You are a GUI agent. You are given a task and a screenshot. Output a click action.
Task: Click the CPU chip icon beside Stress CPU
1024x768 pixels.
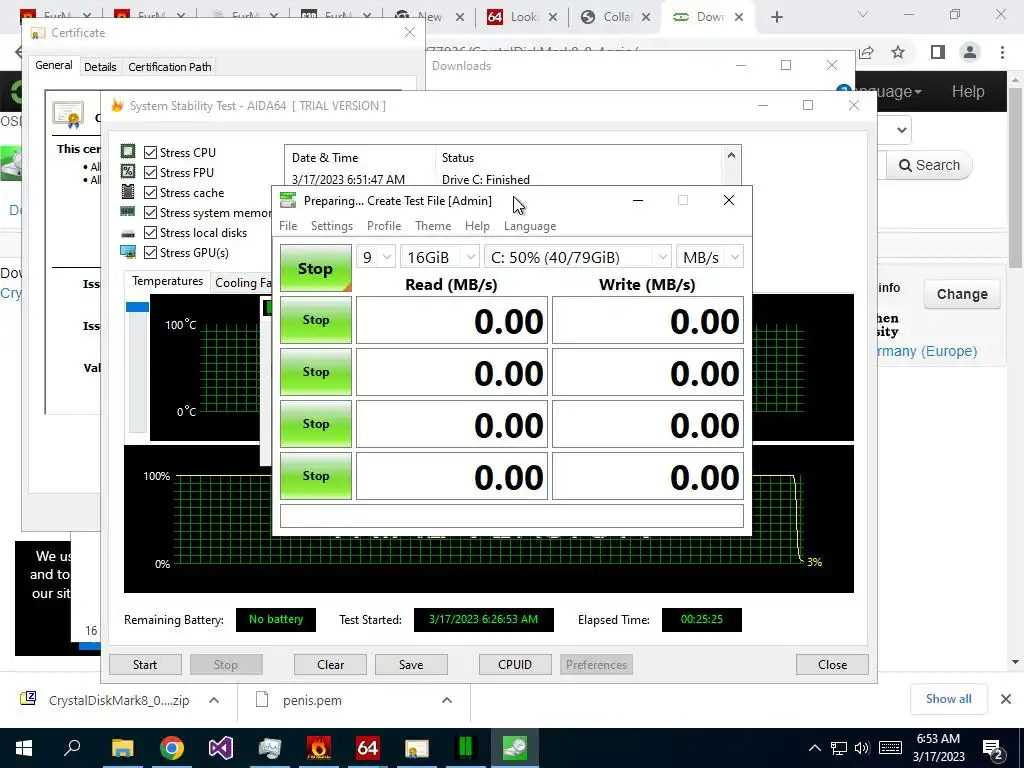[128, 152]
